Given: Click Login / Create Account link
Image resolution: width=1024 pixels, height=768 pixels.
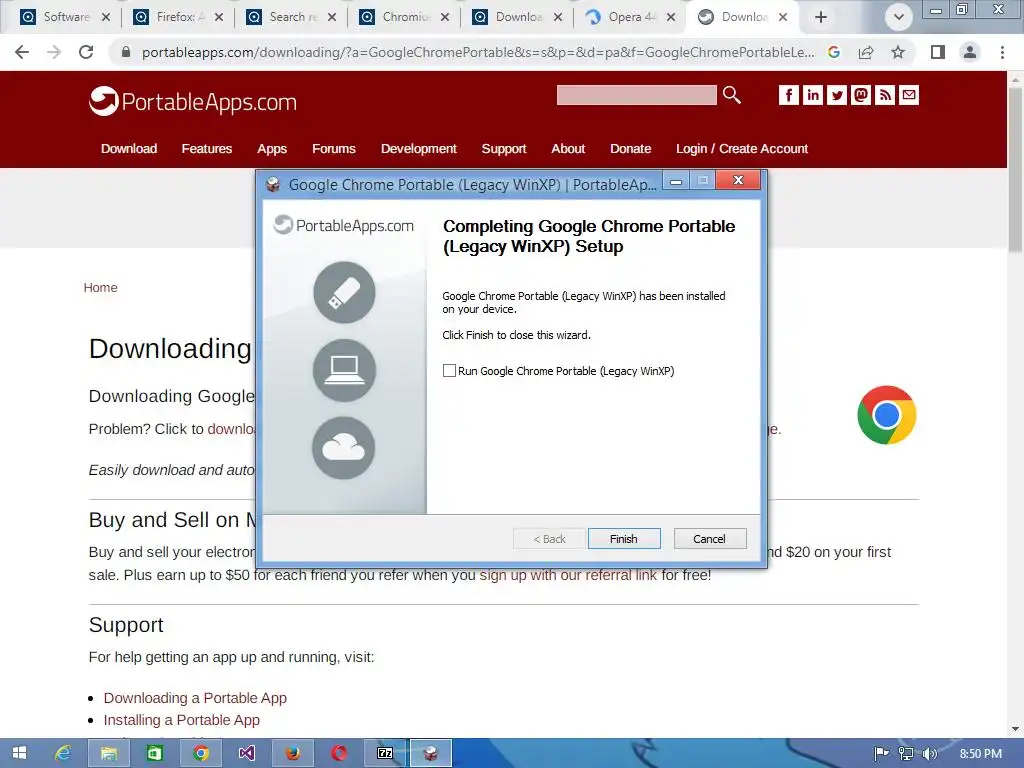Looking at the screenshot, I should pos(742,149).
